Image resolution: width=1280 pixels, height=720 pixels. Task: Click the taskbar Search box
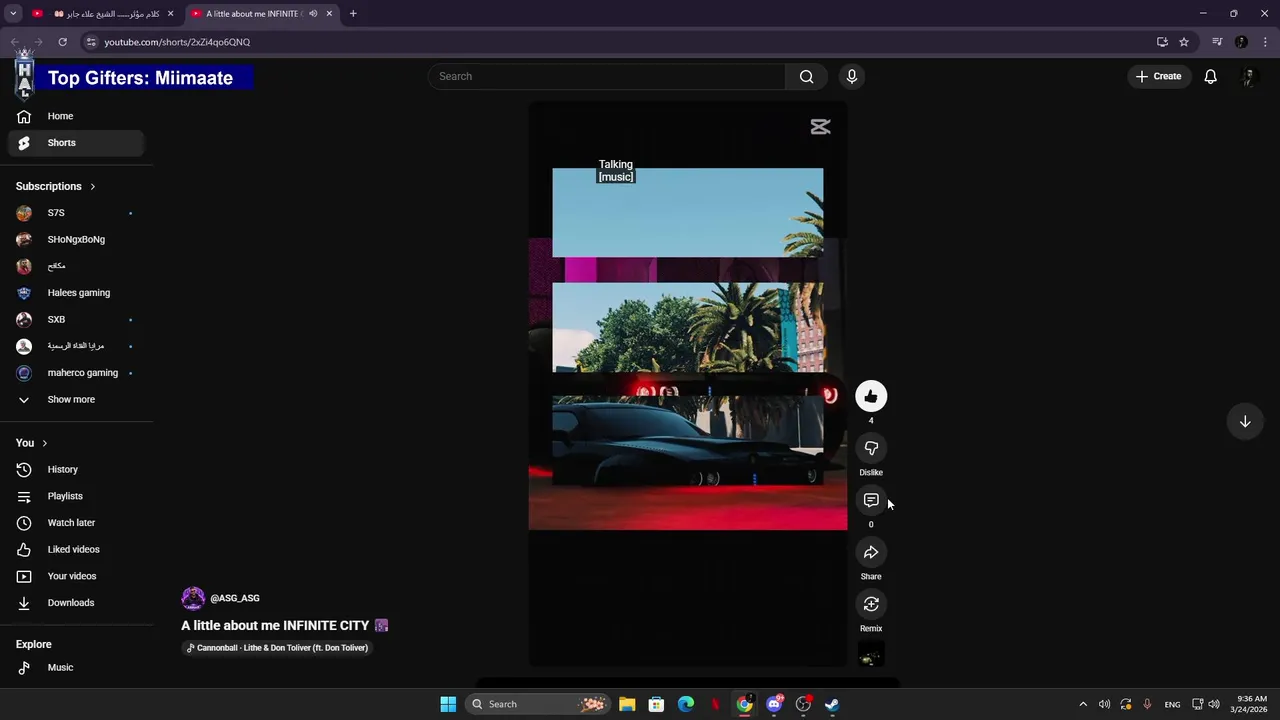(x=538, y=704)
